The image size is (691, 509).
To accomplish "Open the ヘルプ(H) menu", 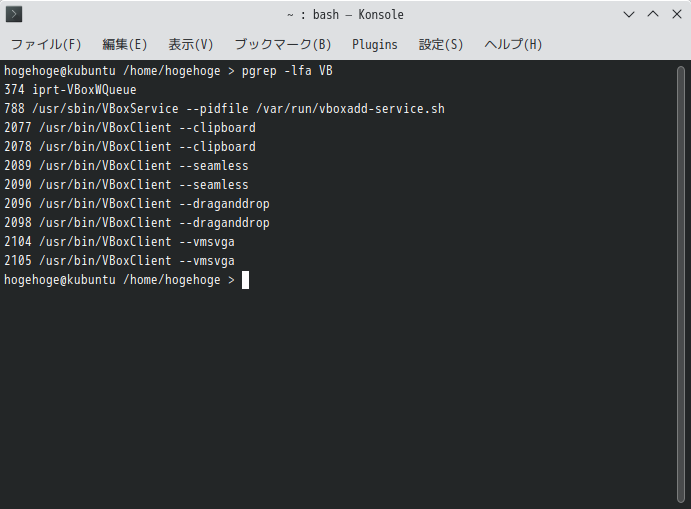I will click(x=513, y=45).
